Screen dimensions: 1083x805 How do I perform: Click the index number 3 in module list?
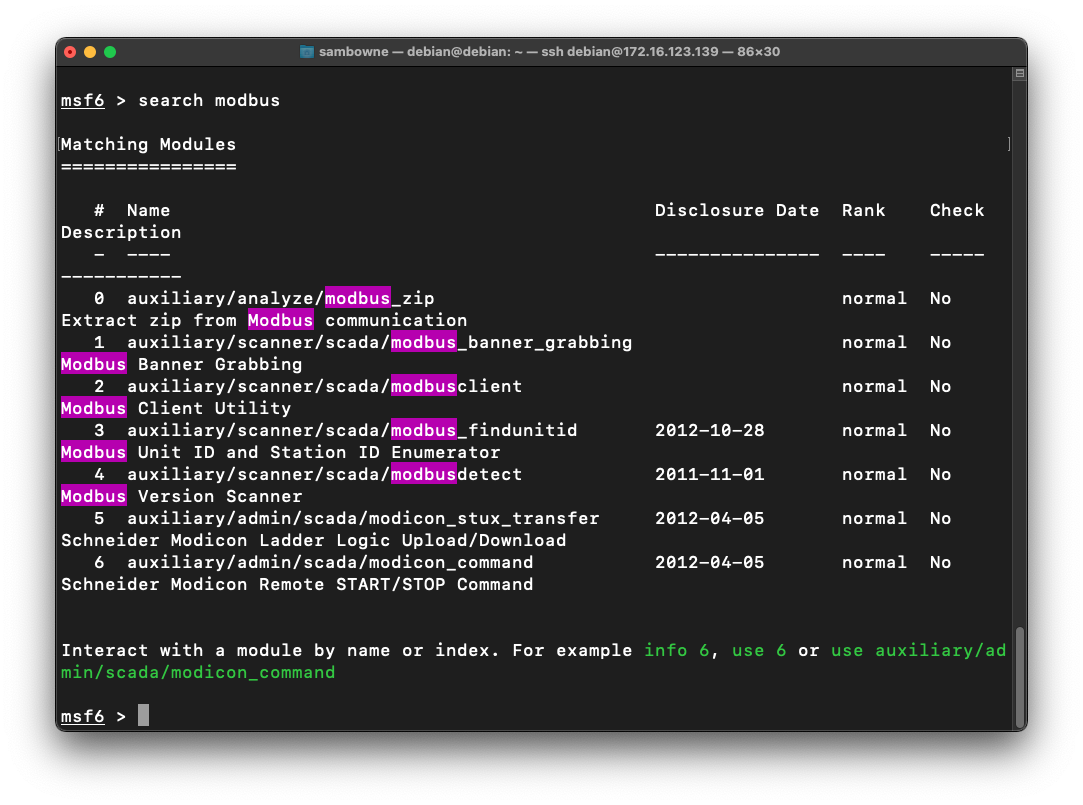(99, 431)
